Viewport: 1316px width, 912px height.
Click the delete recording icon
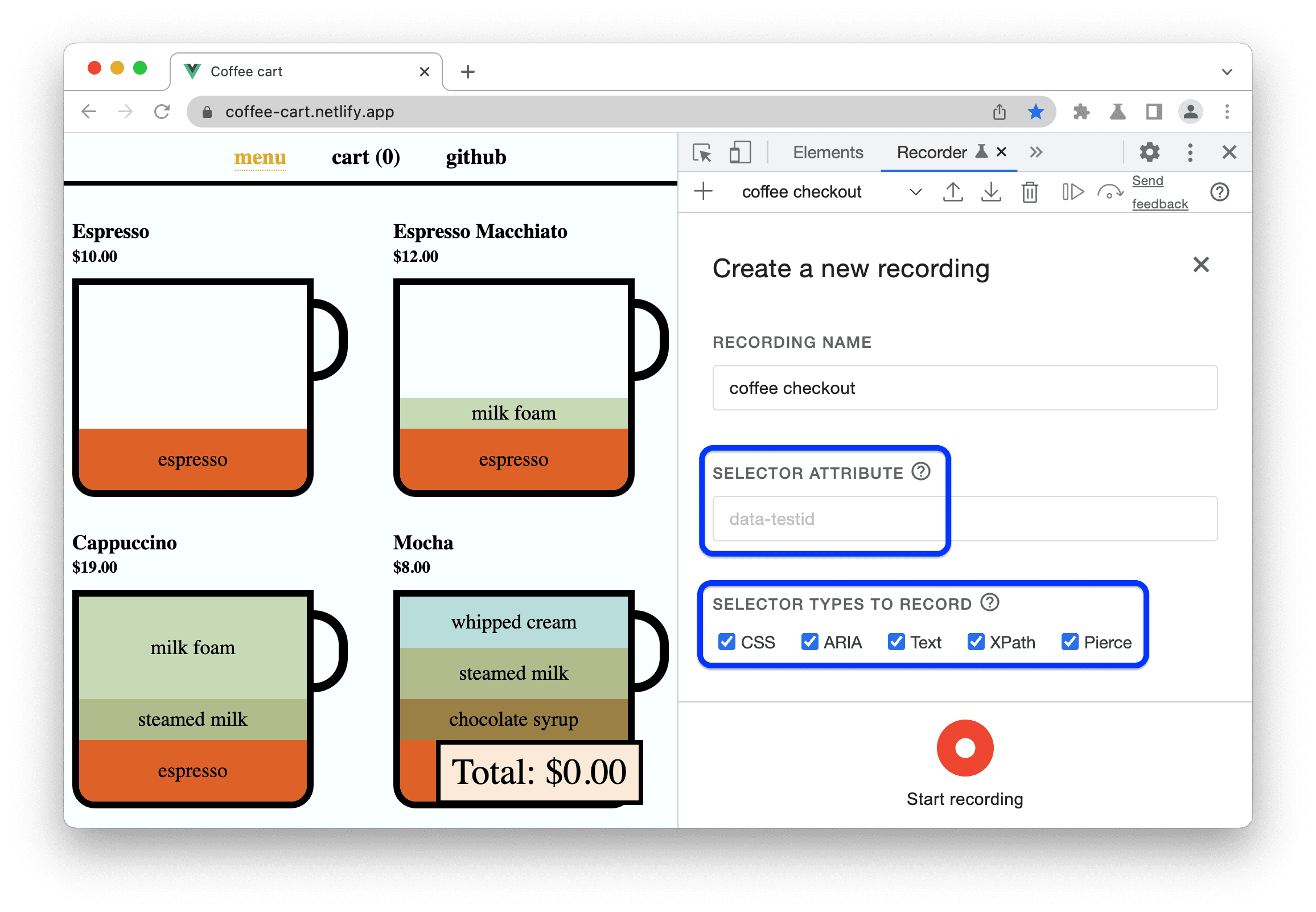tap(1031, 193)
